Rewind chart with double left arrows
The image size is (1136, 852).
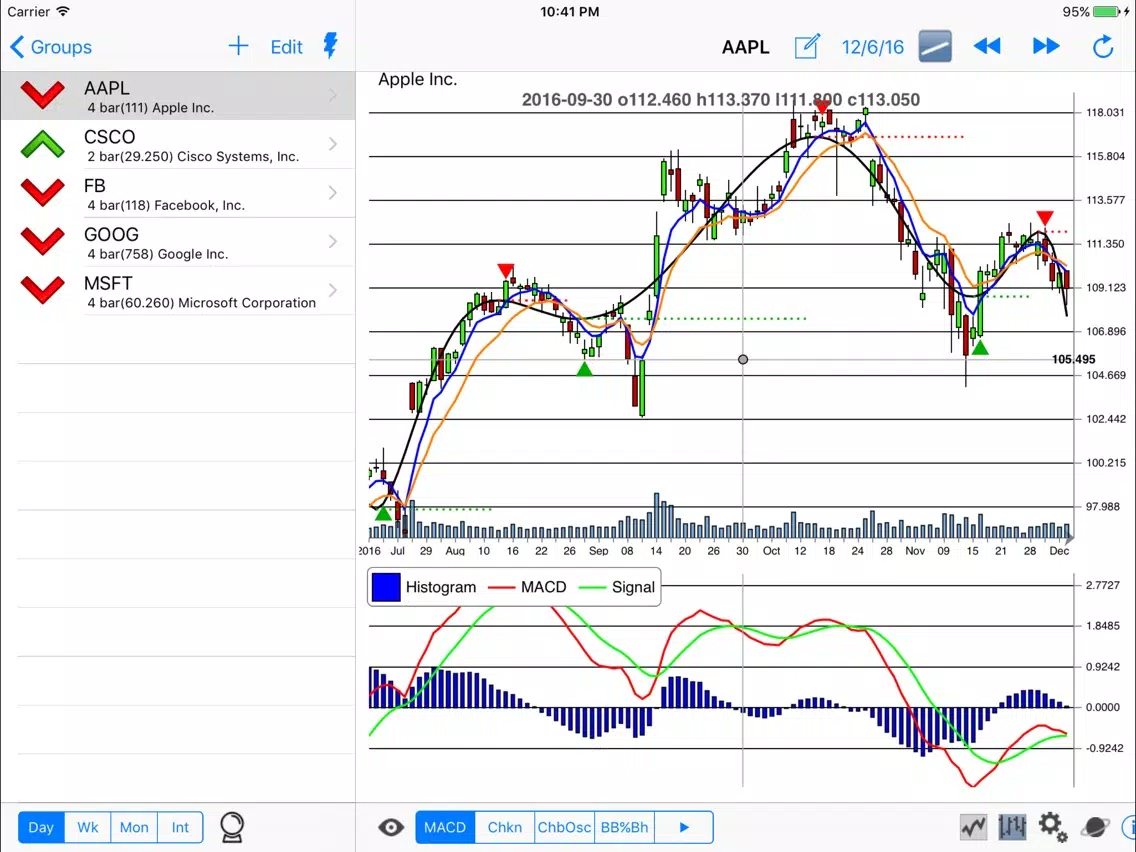(x=987, y=46)
